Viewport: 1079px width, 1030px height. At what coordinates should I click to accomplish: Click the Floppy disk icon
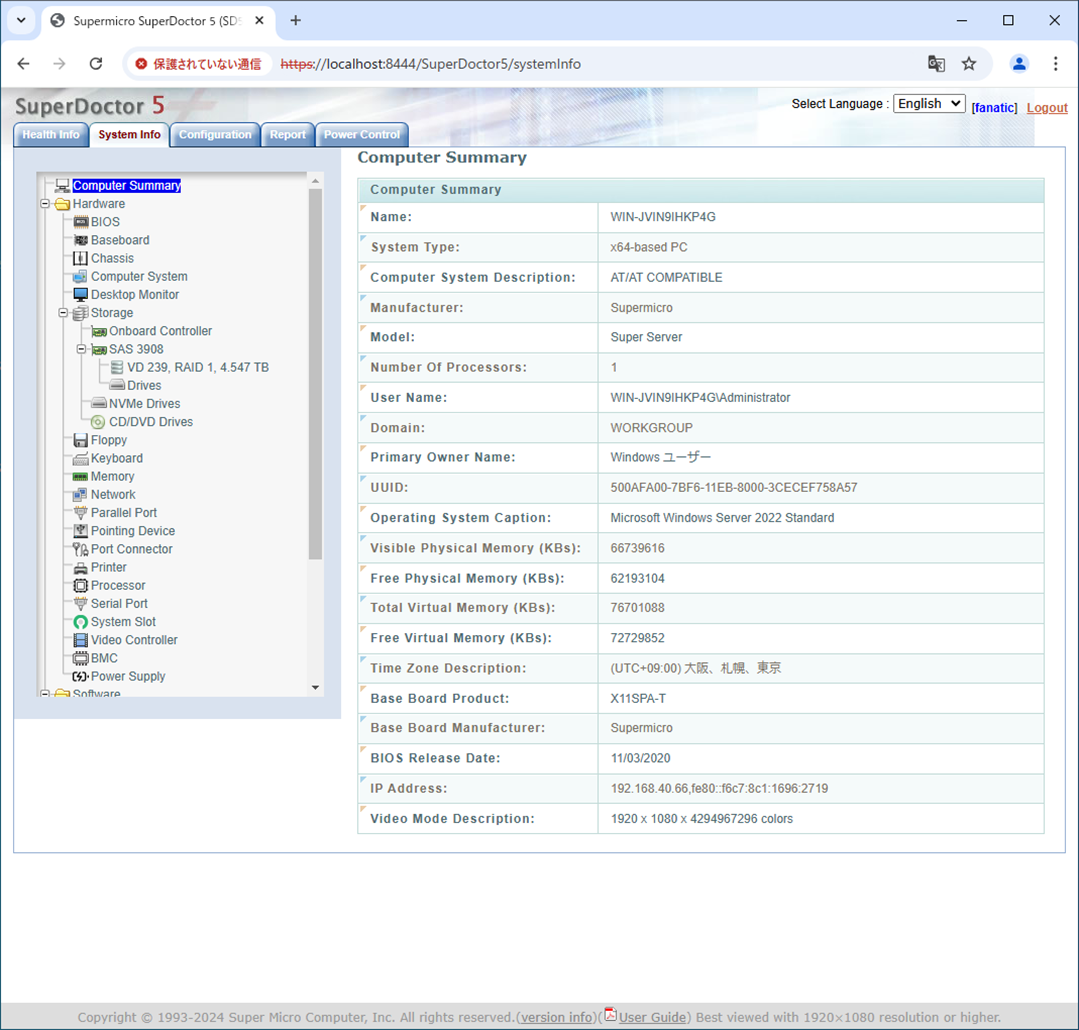(x=81, y=440)
